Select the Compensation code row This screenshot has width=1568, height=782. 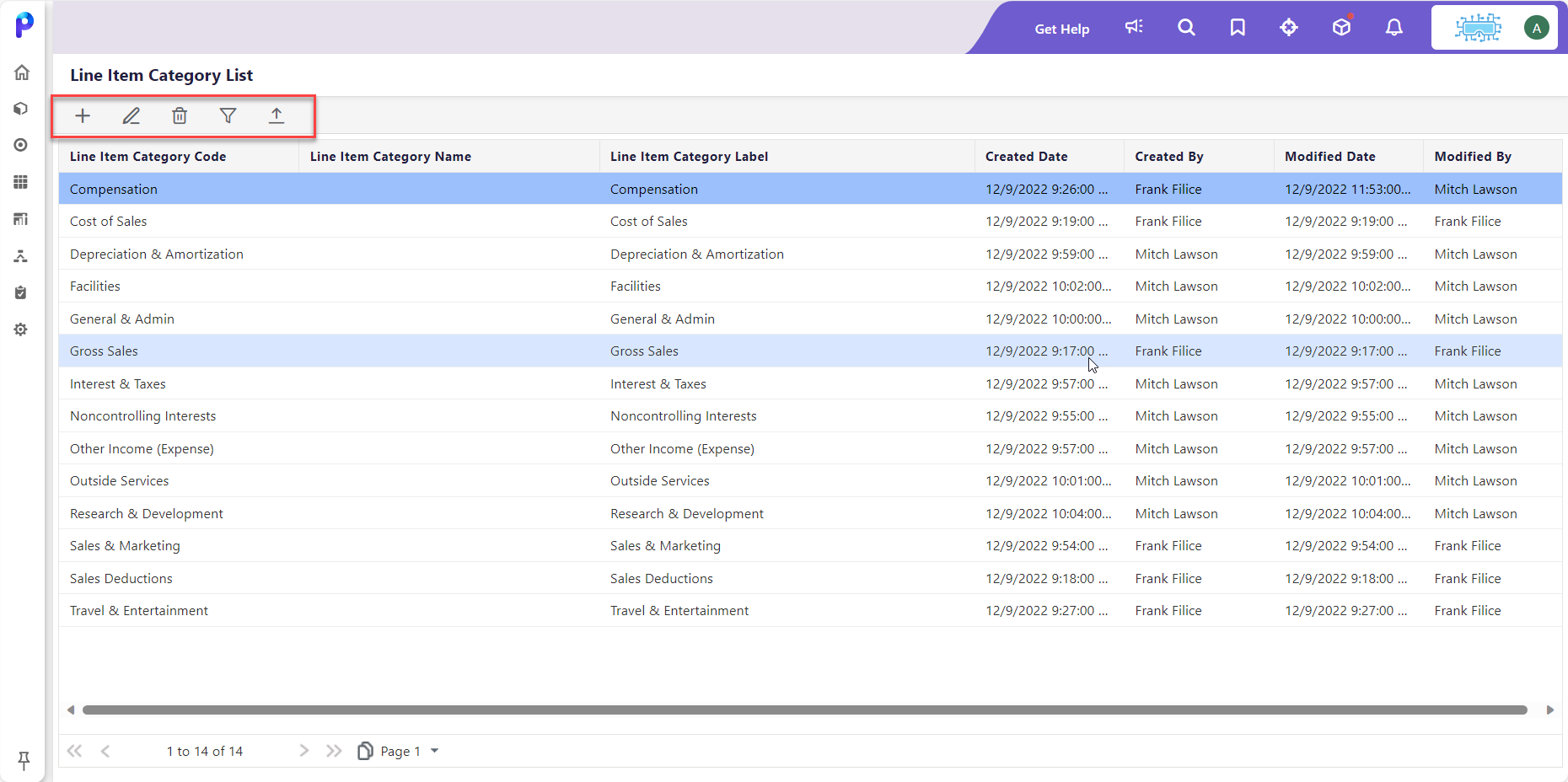pos(810,190)
